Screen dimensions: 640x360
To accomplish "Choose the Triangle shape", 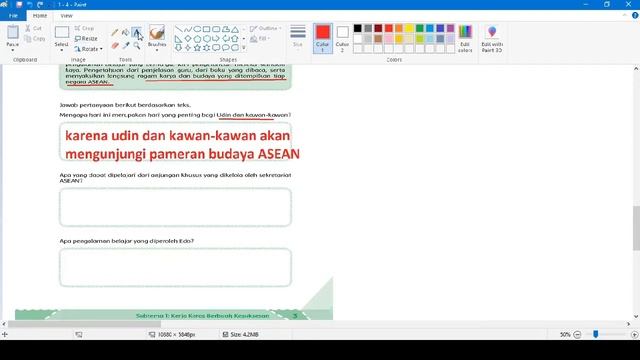I will [x=235, y=29].
